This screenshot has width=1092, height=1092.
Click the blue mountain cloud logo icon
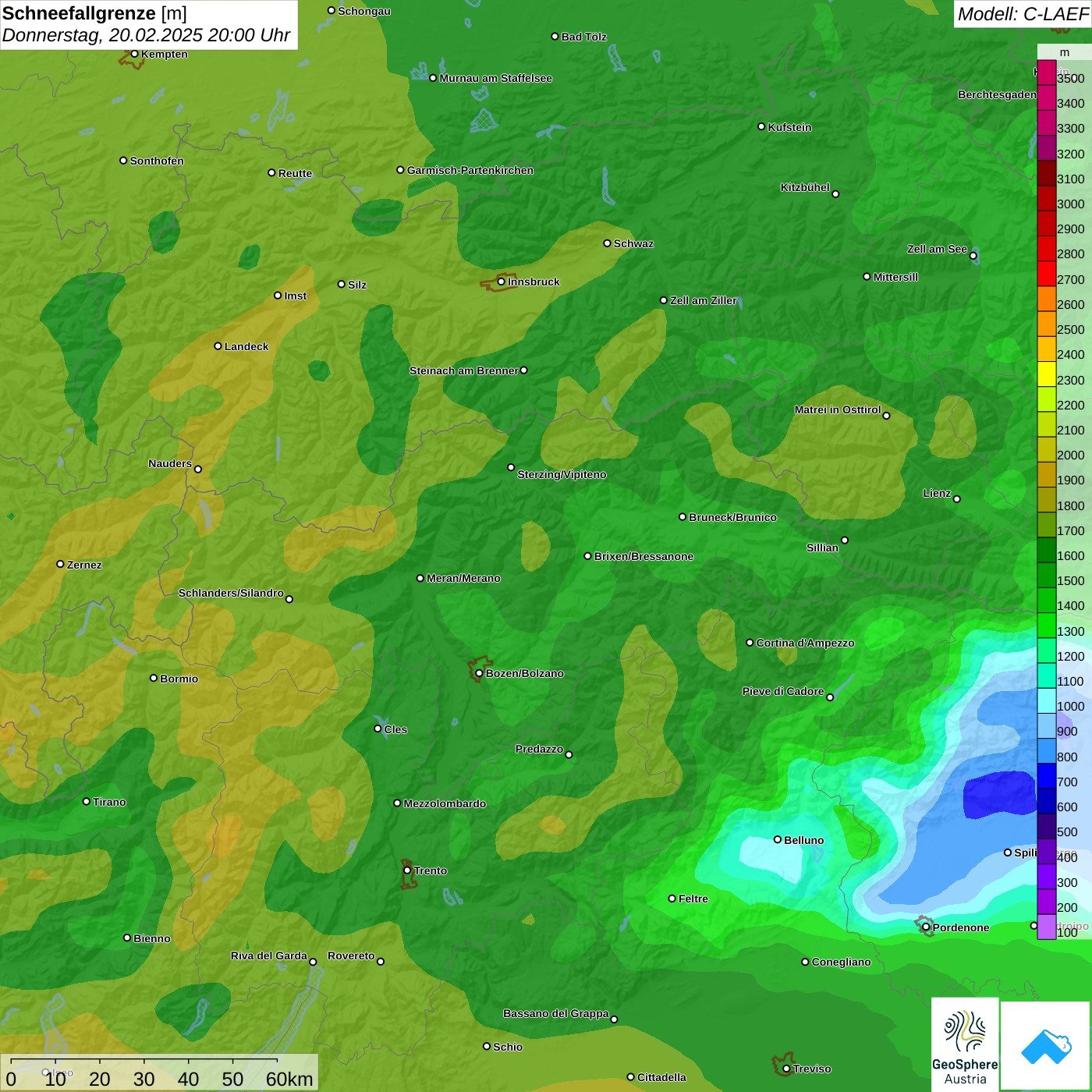tap(1046, 1047)
